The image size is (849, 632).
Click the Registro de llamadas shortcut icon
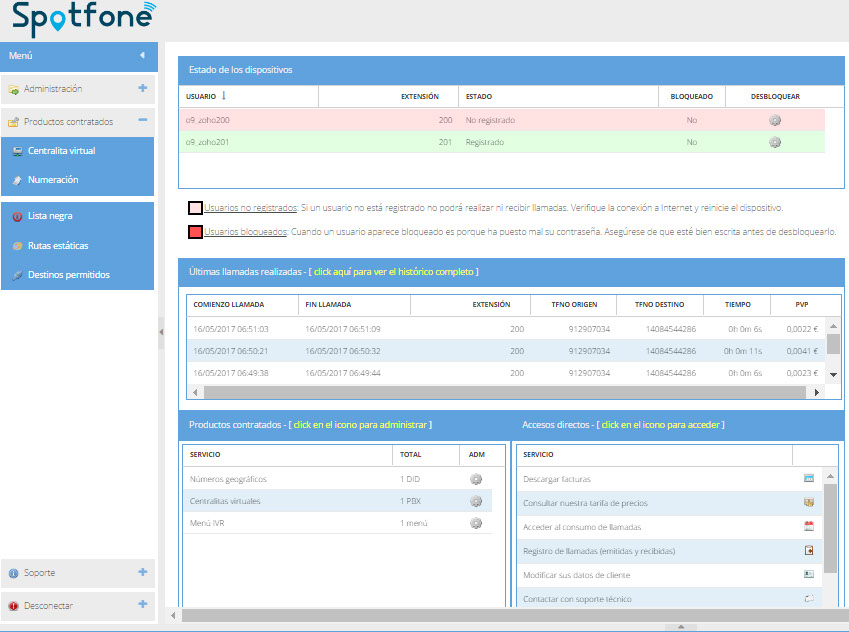click(x=809, y=551)
